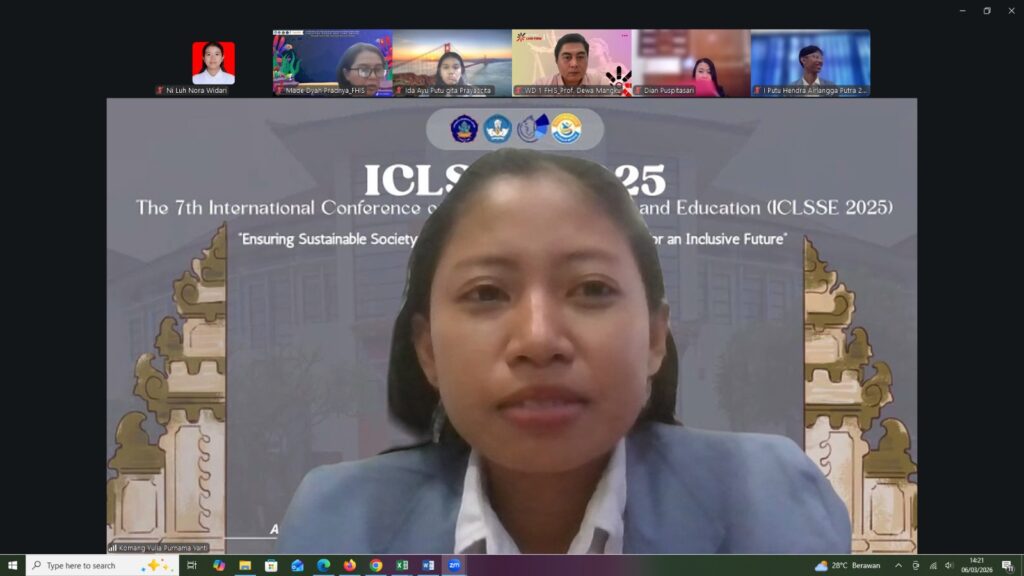The image size is (1024, 576).
Task: Open Google Chrome from the taskbar
Action: 376,565
